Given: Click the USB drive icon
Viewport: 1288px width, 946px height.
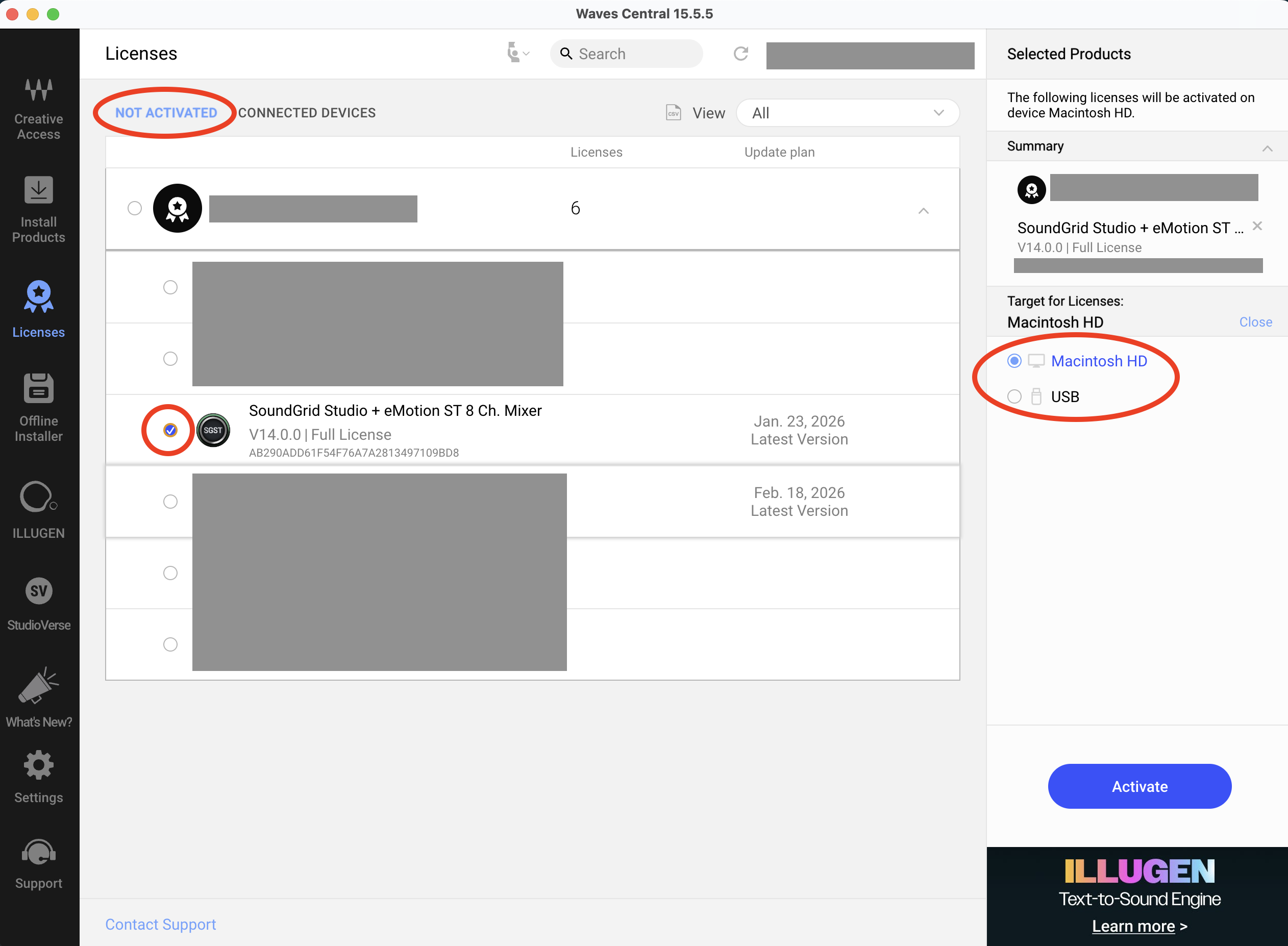Looking at the screenshot, I should point(1036,396).
